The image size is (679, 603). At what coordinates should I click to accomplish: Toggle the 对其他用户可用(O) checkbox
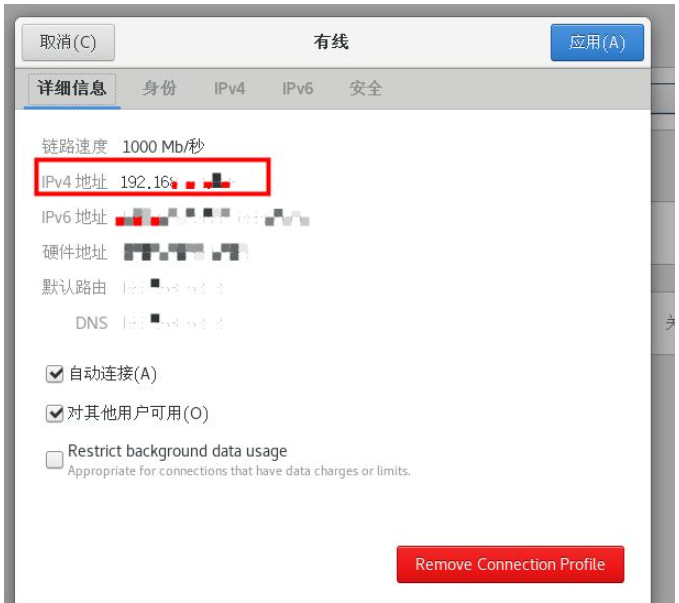(55, 413)
